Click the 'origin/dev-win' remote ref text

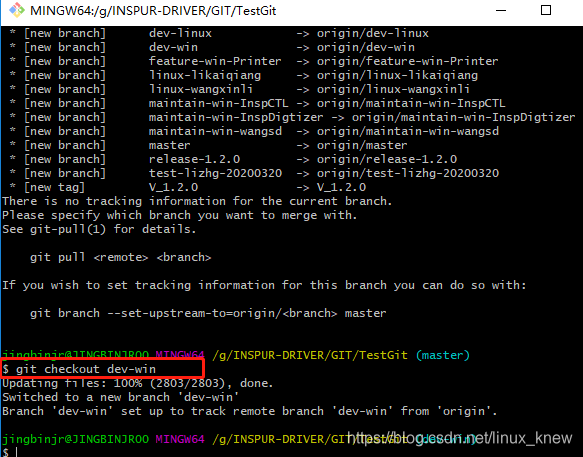[365, 47]
